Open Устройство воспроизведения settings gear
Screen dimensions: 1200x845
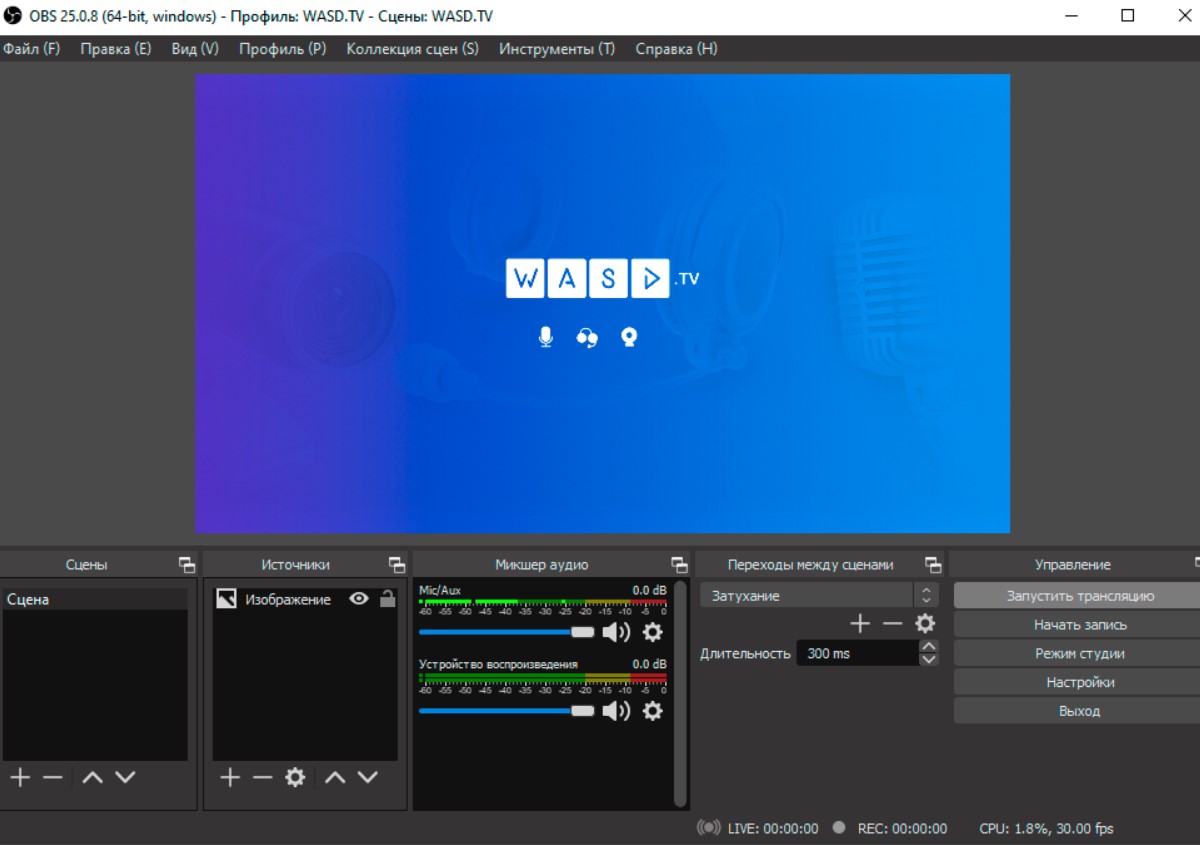pyautogui.click(x=652, y=711)
